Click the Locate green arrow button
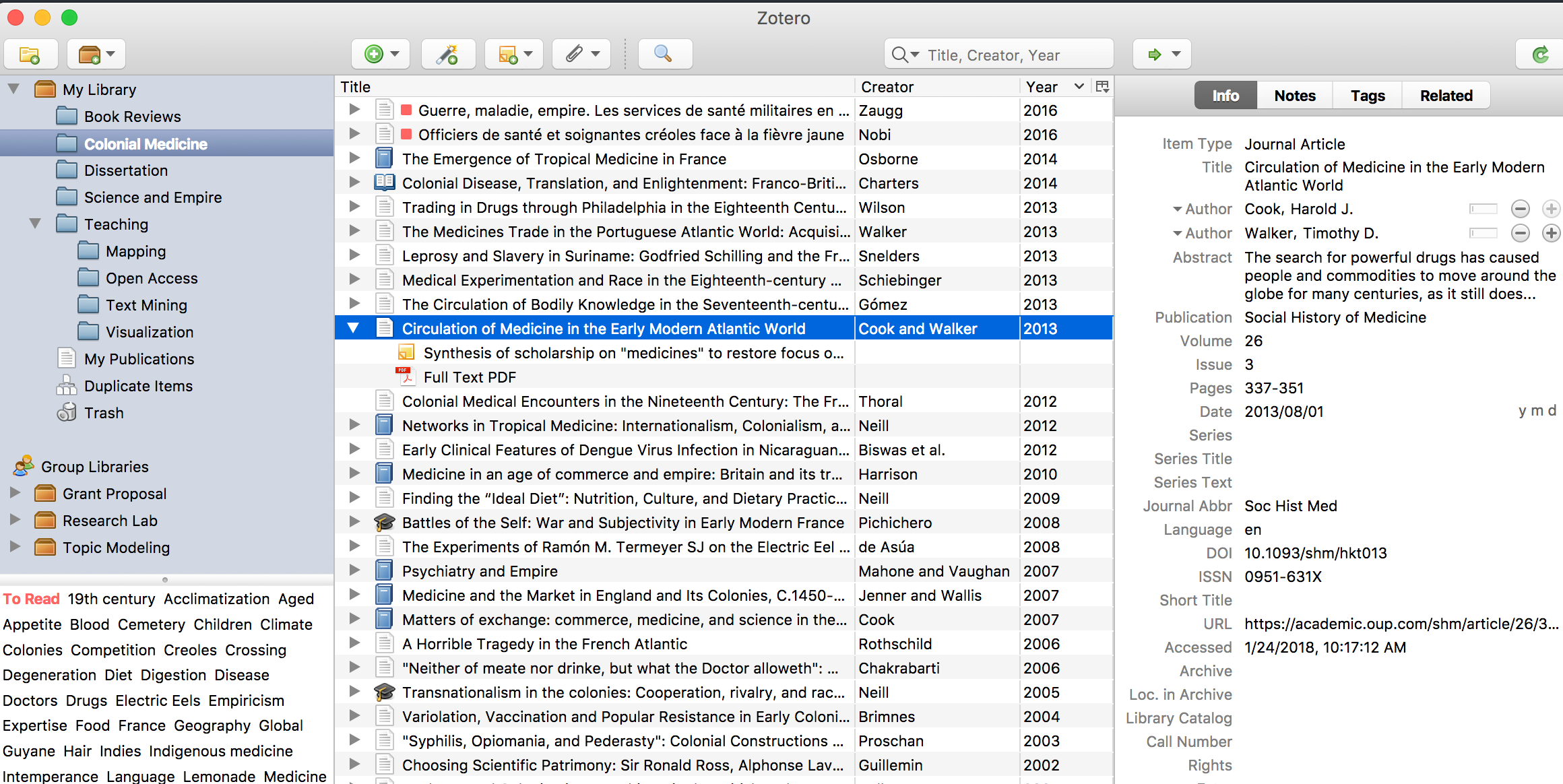 pyautogui.click(x=1162, y=55)
